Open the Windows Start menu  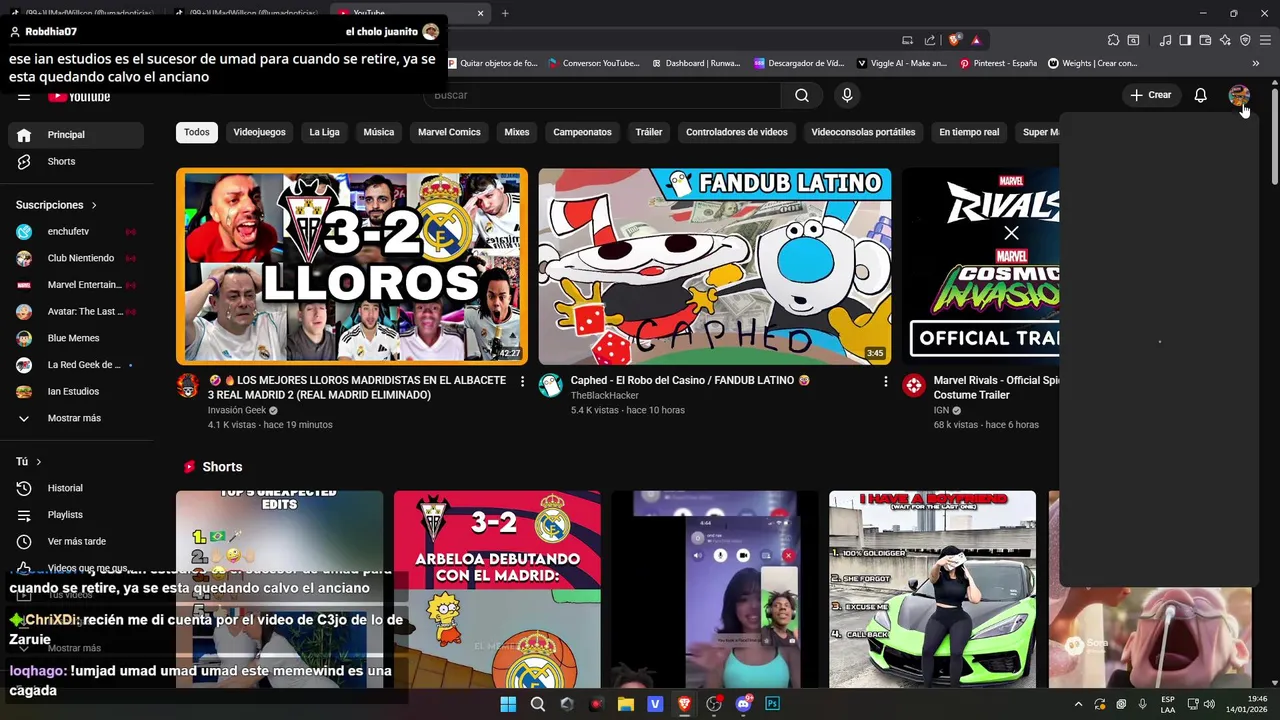click(x=508, y=704)
